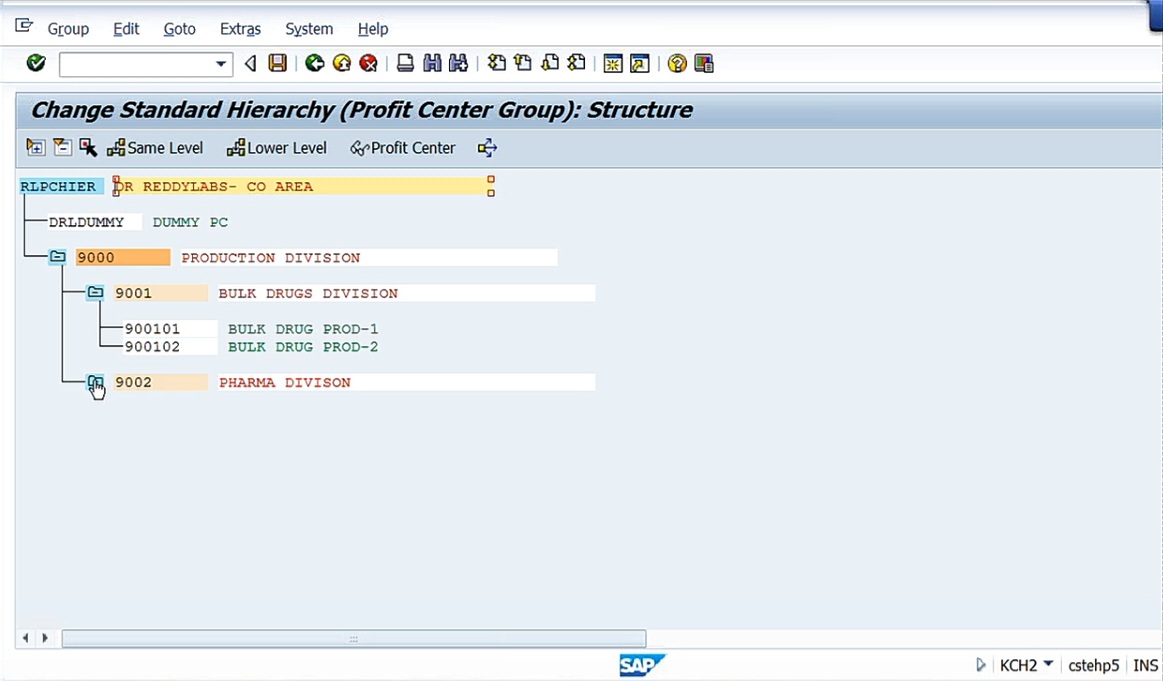Click the Generate Shortcut icon
The width and height of the screenshot is (1163, 681).
click(x=639, y=64)
